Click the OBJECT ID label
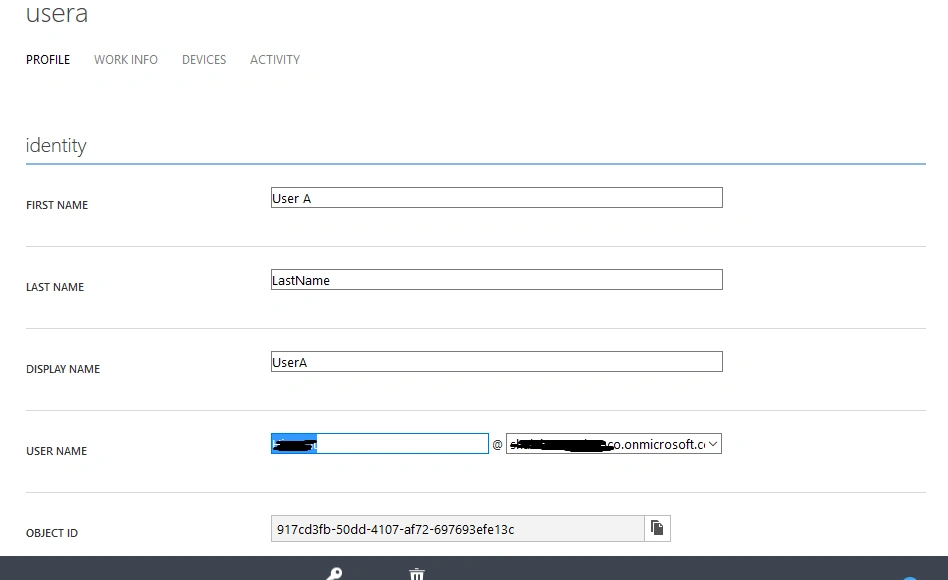The width and height of the screenshot is (948, 580). (x=52, y=533)
